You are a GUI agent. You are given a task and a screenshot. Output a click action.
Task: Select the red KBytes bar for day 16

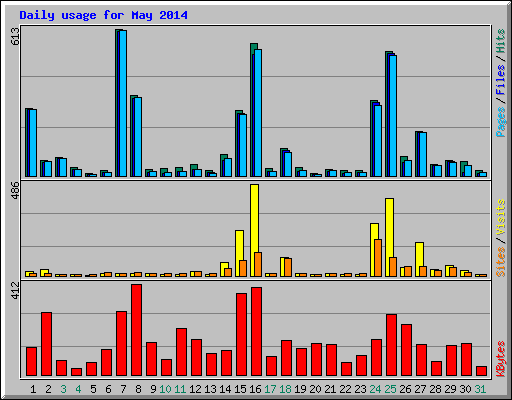point(256,332)
